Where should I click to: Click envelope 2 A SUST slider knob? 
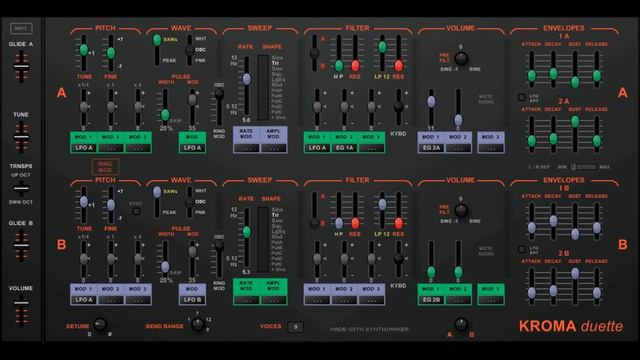tap(575, 121)
